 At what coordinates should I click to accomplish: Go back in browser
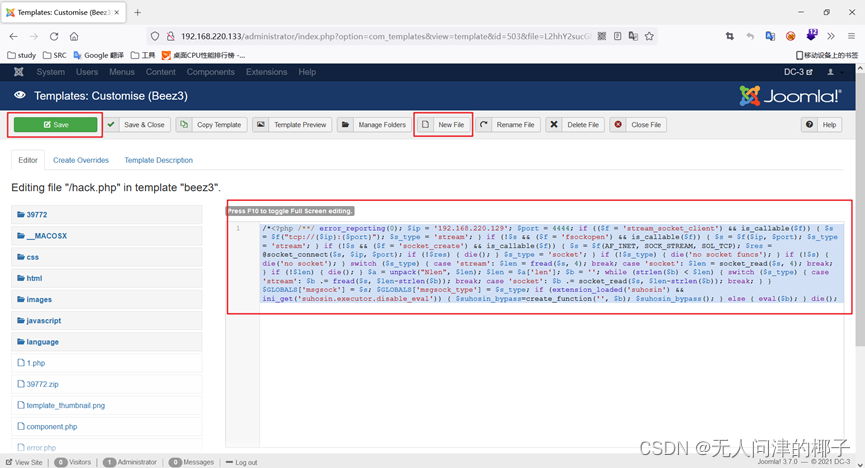(13, 36)
